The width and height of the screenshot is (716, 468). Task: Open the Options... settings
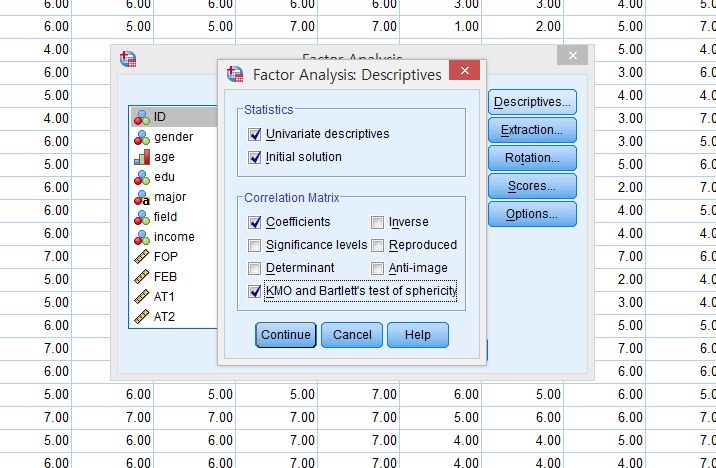point(532,214)
